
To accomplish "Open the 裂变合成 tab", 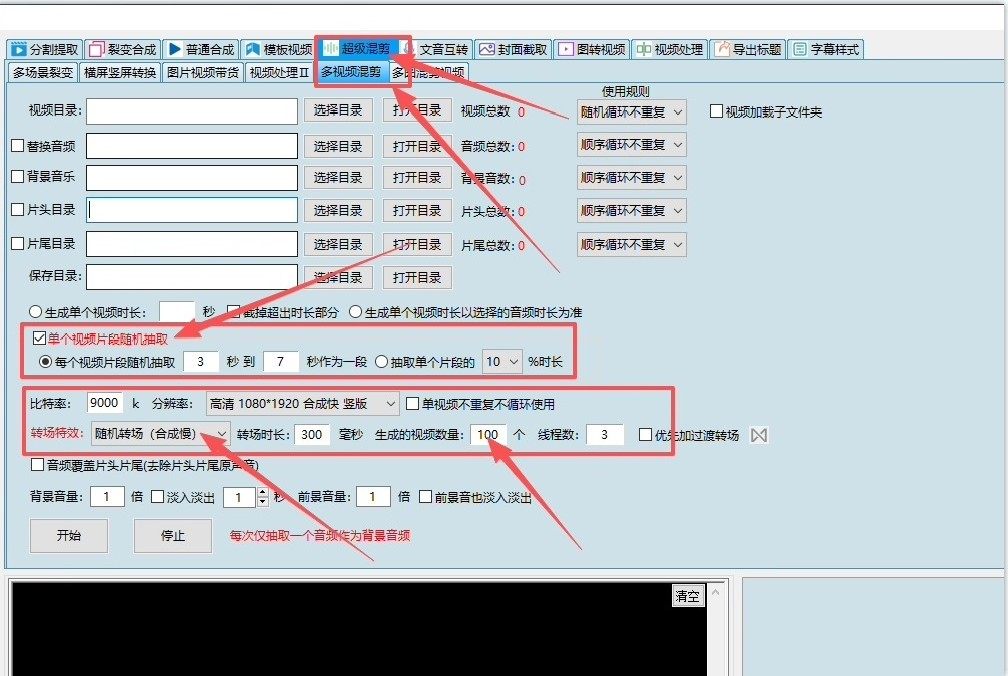I will (x=123, y=49).
